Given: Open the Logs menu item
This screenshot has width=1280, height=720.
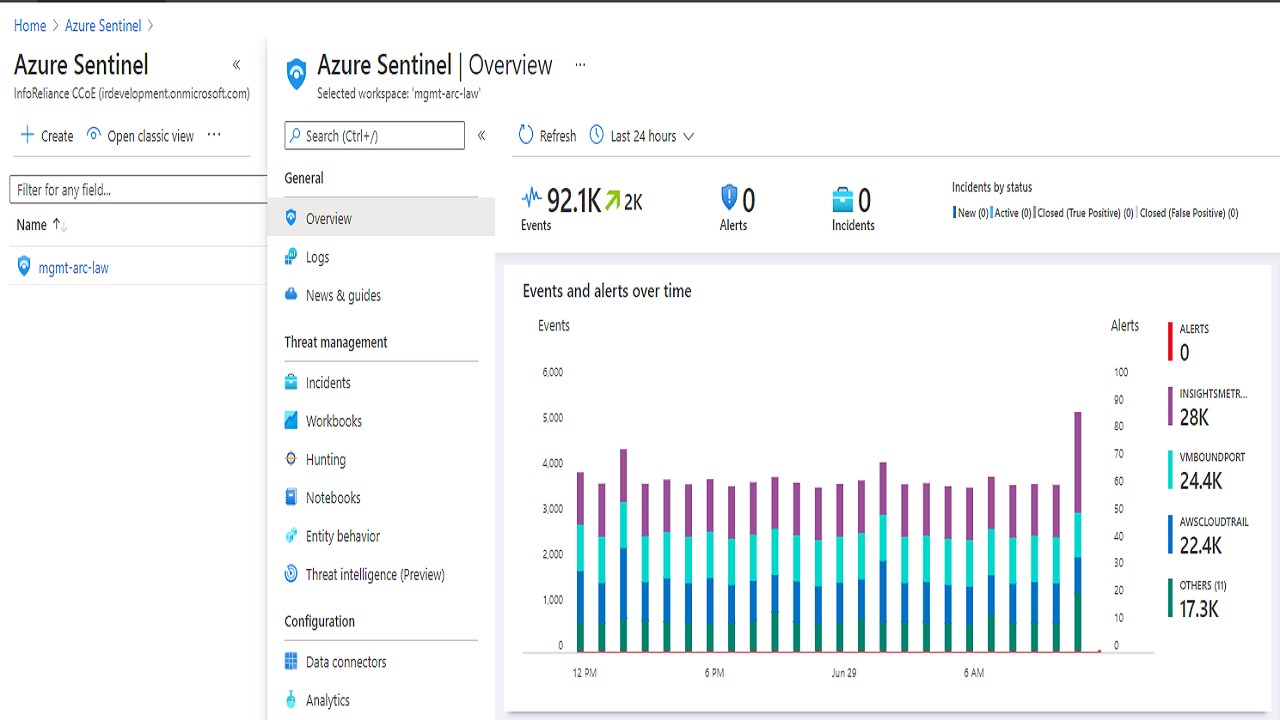Looking at the screenshot, I should coord(317,257).
